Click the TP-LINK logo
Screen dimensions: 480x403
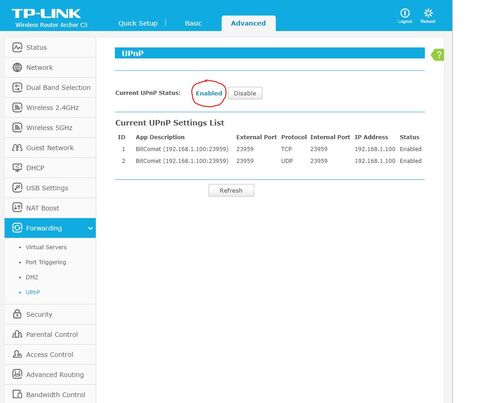point(46,14)
